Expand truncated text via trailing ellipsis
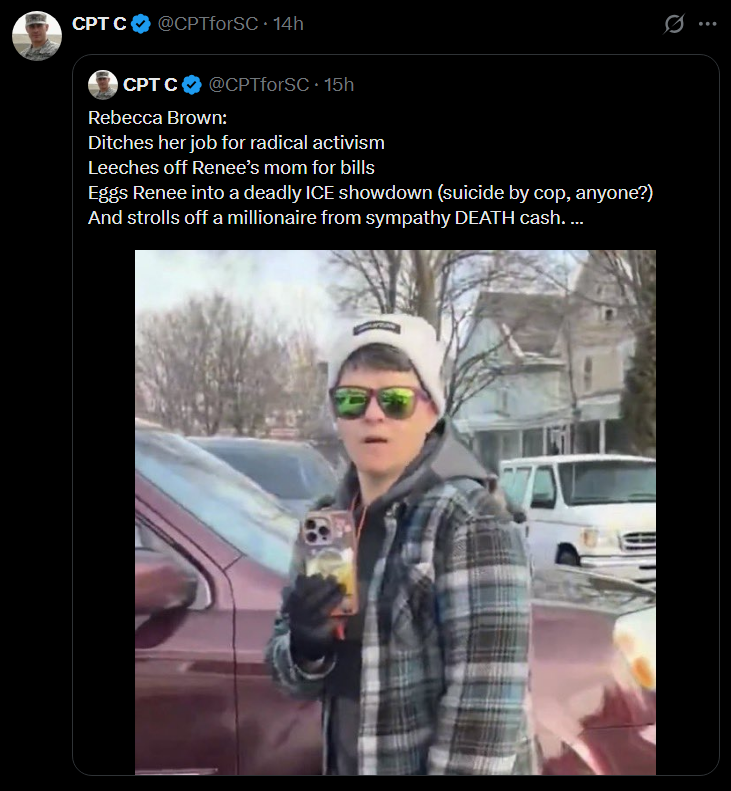This screenshot has height=791, width=731. (577, 218)
